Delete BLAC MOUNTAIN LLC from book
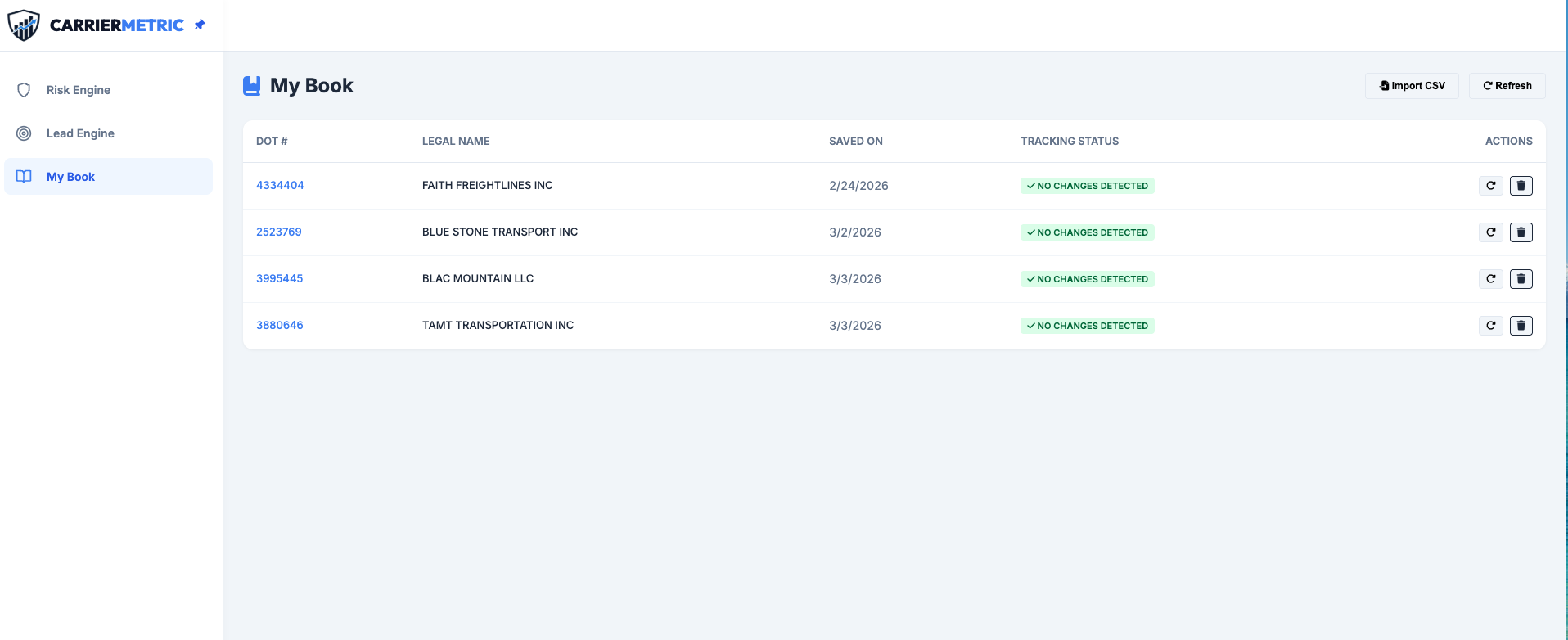1568x640 pixels. [1521, 279]
